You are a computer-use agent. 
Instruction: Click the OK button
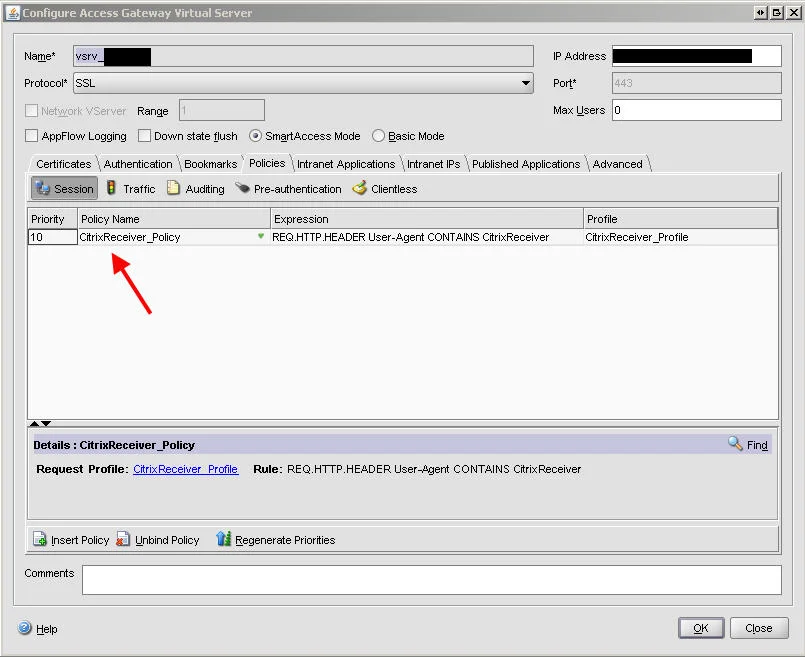[701, 628]
